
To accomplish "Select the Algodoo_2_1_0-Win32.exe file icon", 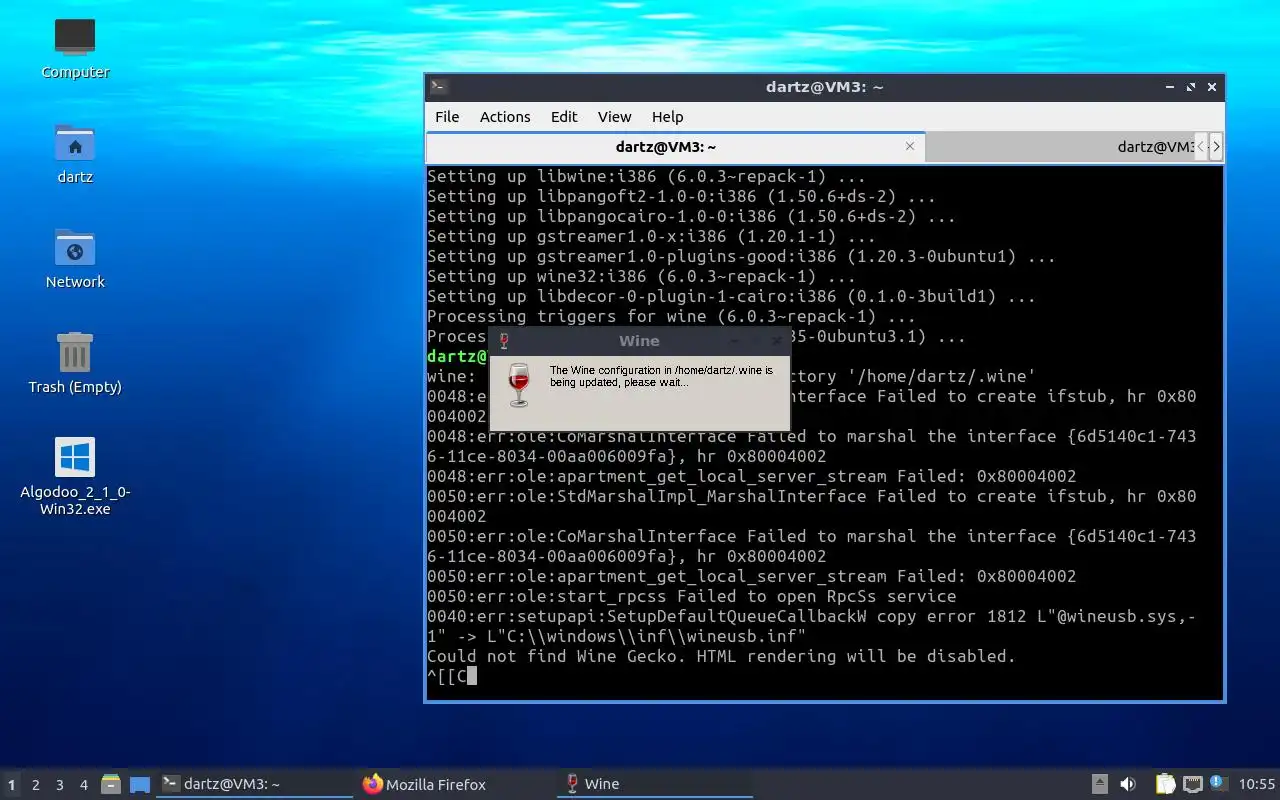I will [x=75, y=457].
